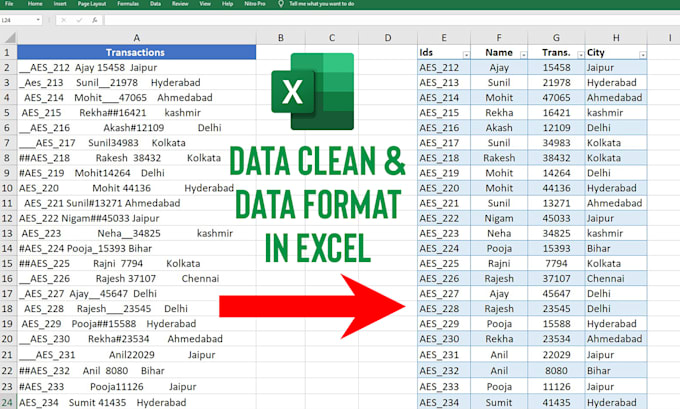Viewport: 680px width, 409px height.
Task: Click the 'Tell me what you want to do' box
Action: (x=321, y=3)
